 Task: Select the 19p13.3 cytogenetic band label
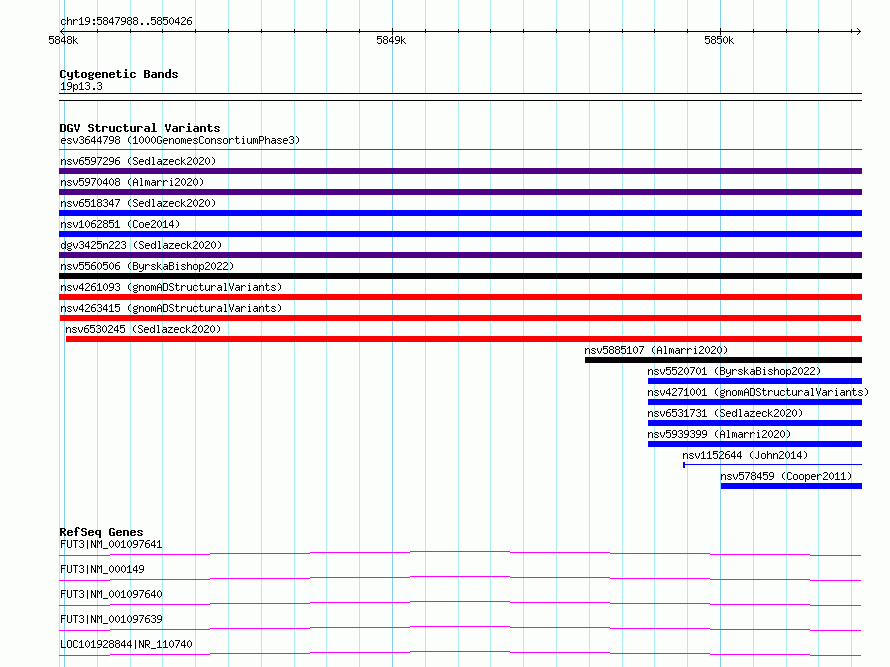[81, 86]
